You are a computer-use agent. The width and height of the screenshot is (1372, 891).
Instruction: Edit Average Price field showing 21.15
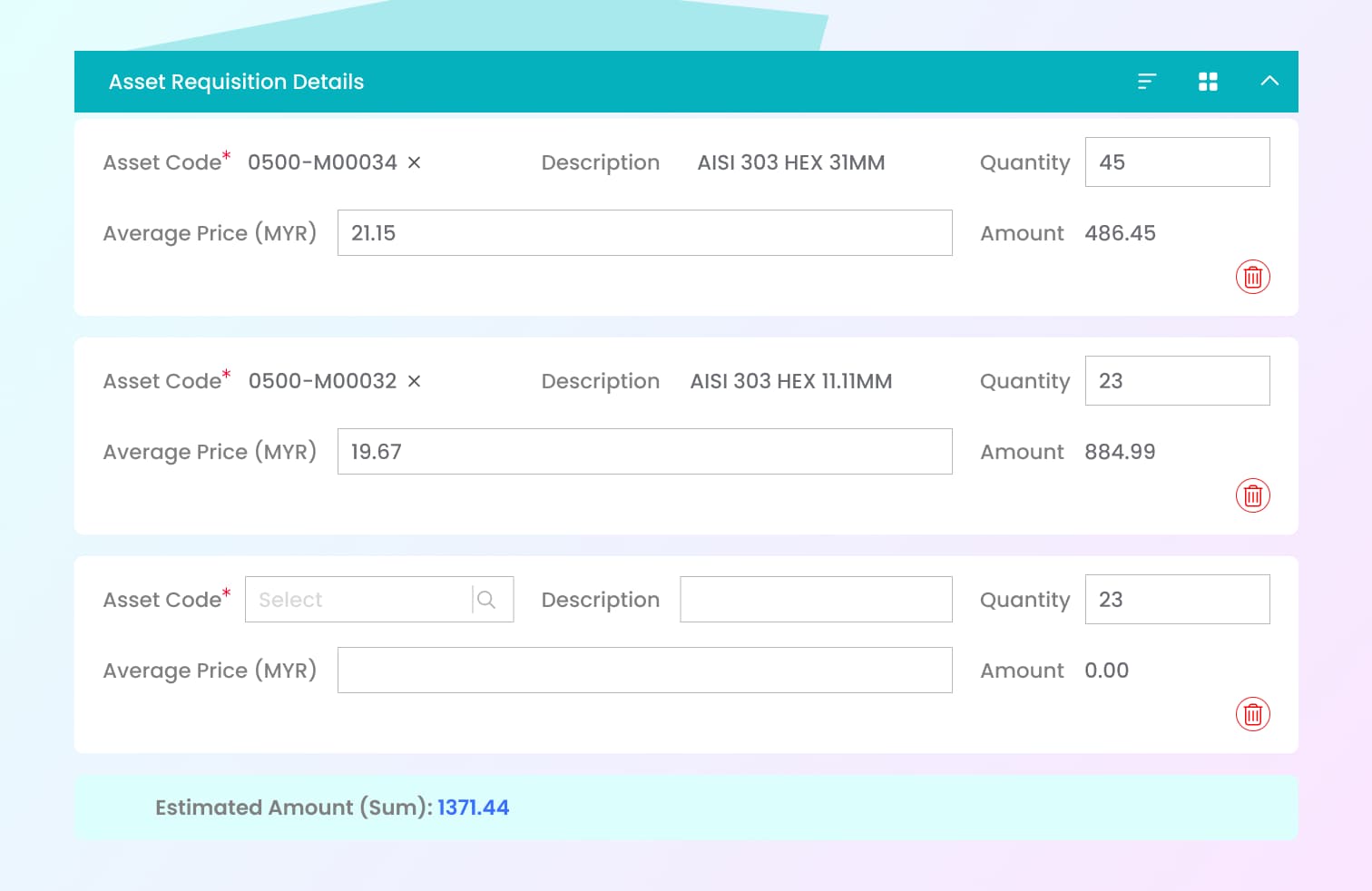(644, 233)
